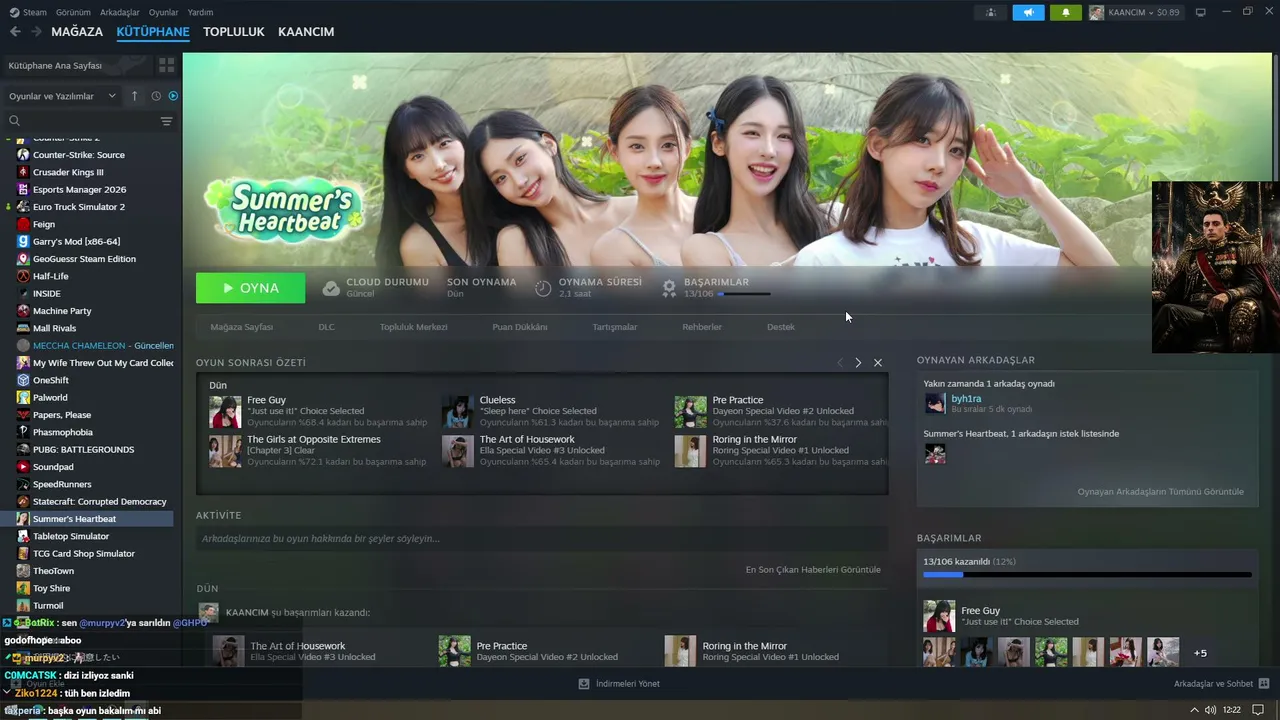Click the wishlist friend avatar under Summer's Heartbeat
Viewport: 1280px width, 720px height.
[935, 454]
